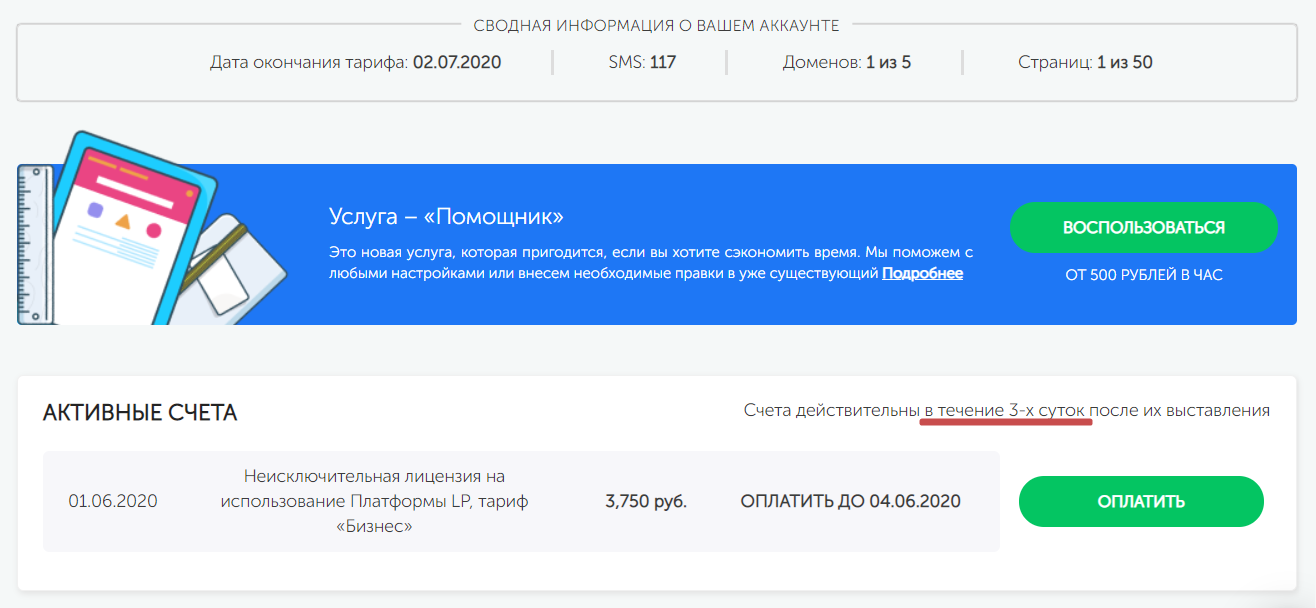This screenshot has width=1316, height=608.
Task: Click the invoice date 01.06.2020
Action: [113, 501]
